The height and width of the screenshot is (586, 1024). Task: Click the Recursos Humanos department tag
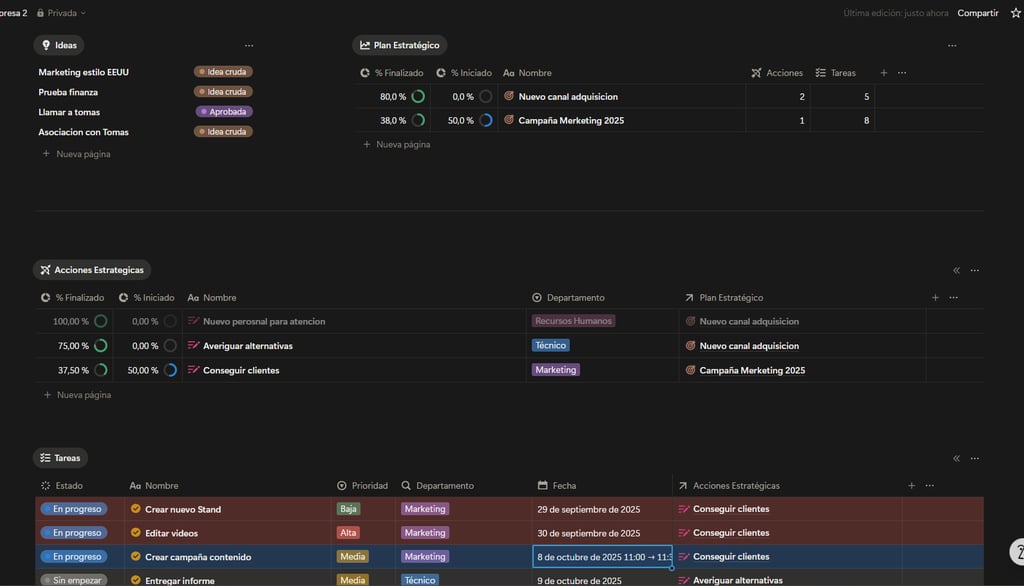(573, 321)
